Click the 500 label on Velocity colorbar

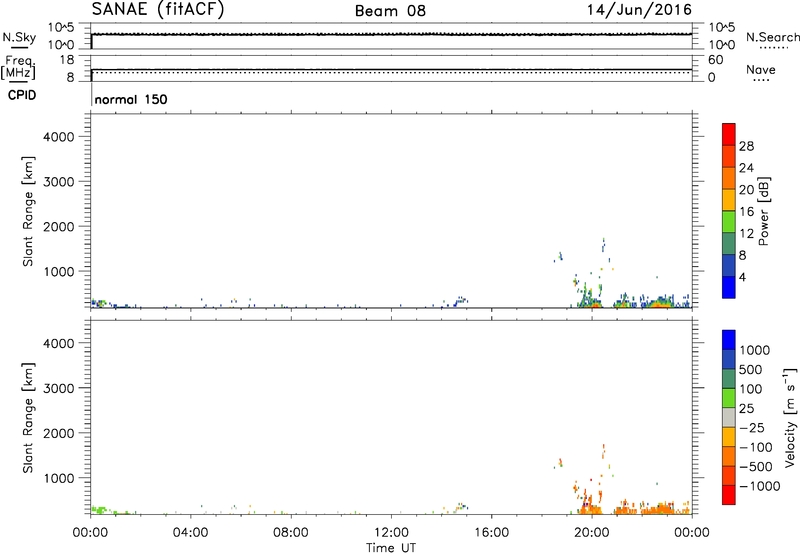[x=751, y=370]
